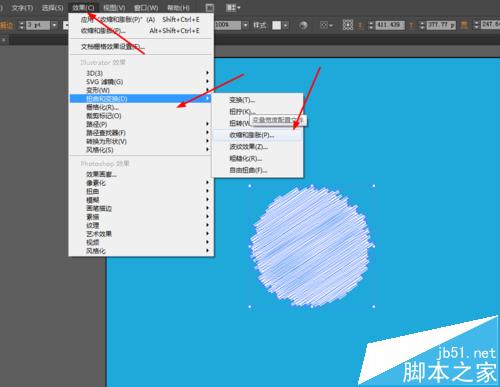
Task: Click the 样式 graphic style swatch
Action: [x=277, y=25]
